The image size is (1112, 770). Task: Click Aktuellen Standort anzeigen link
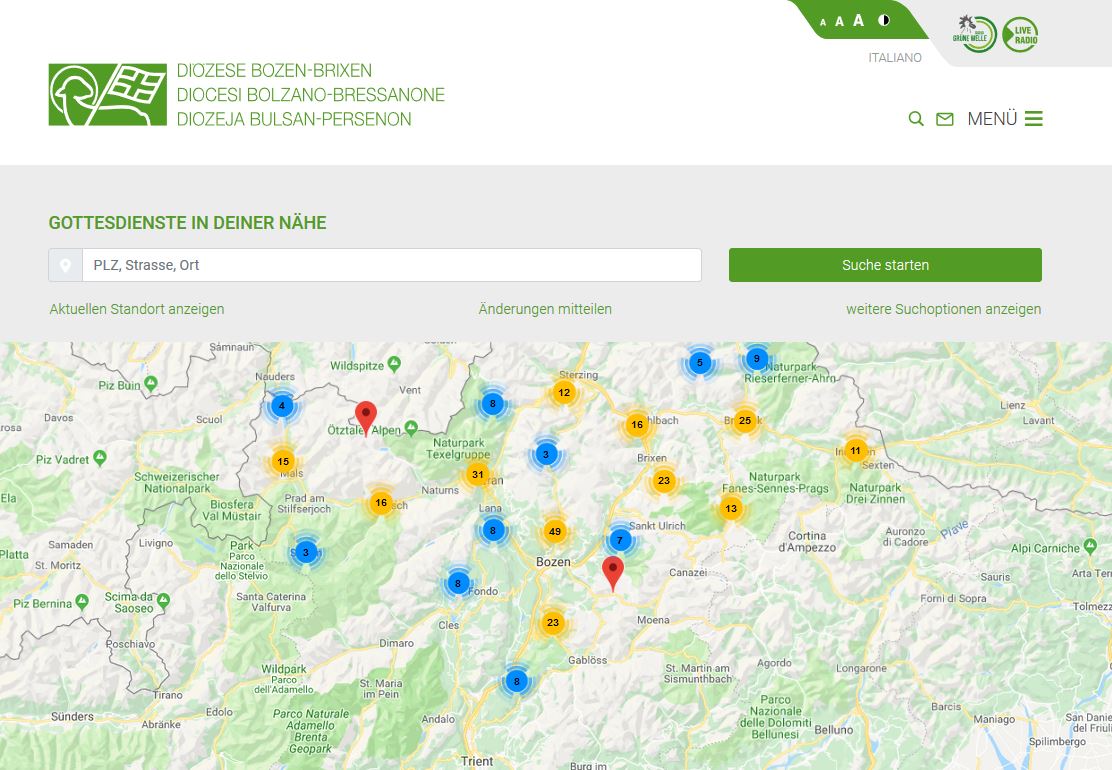tap(137, 309)
